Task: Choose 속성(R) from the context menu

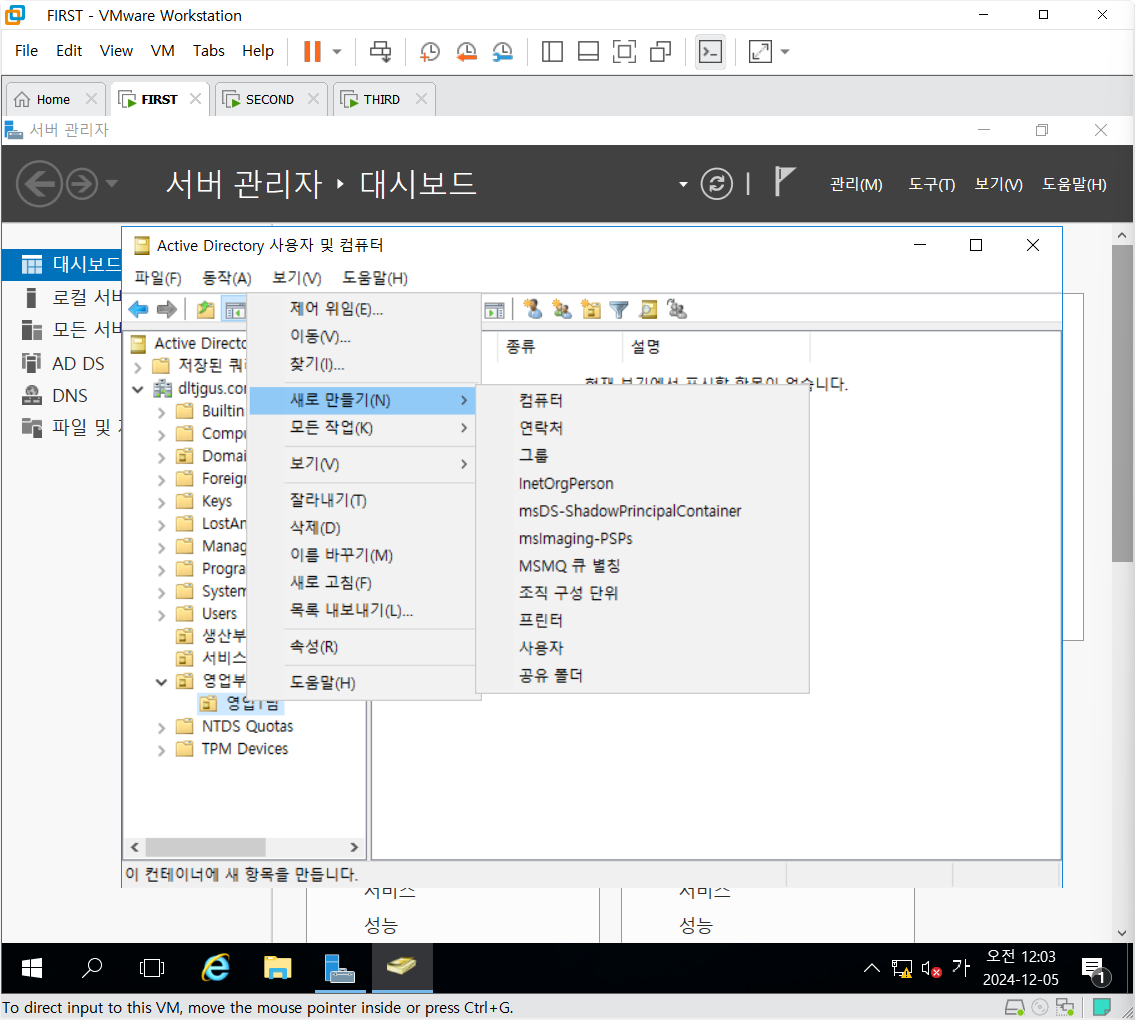Action: coord(362,646)
